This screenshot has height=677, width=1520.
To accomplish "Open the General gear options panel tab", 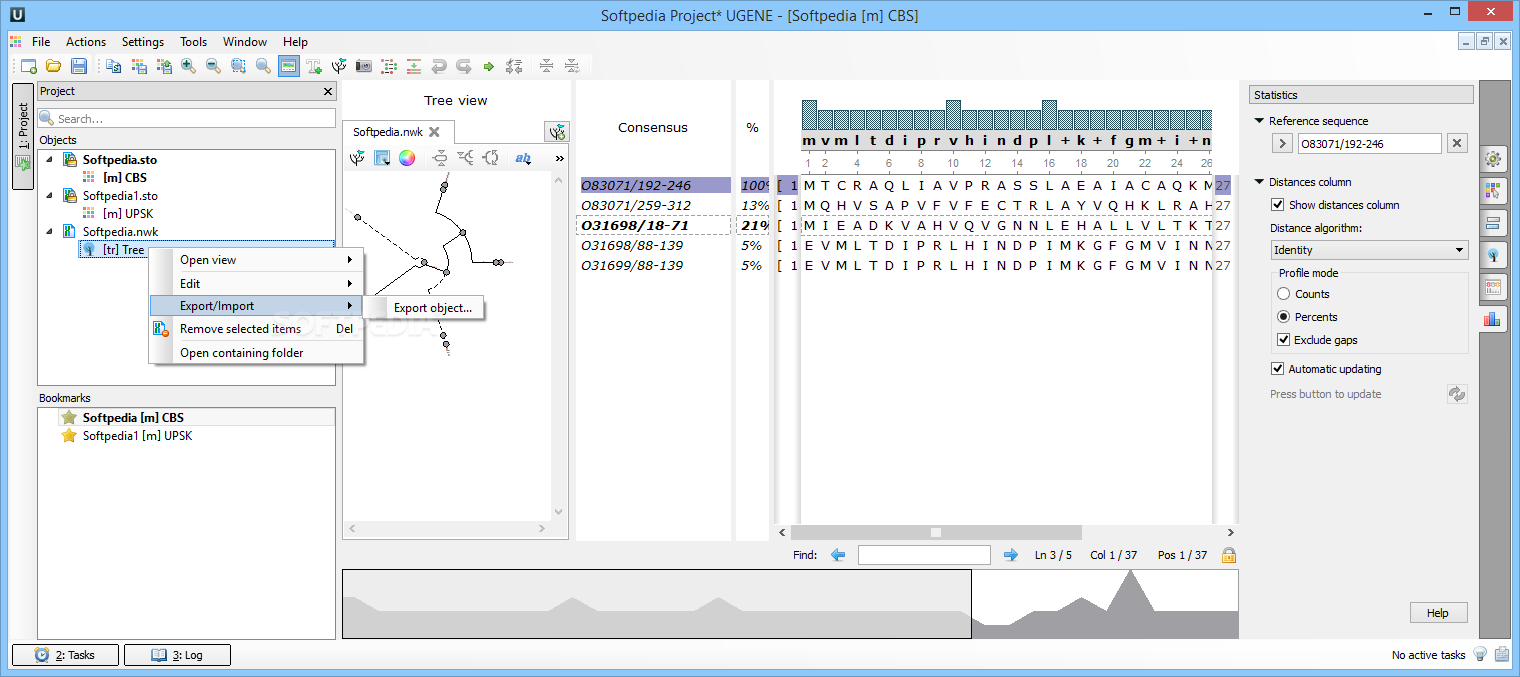I will tap(1493, 158).
